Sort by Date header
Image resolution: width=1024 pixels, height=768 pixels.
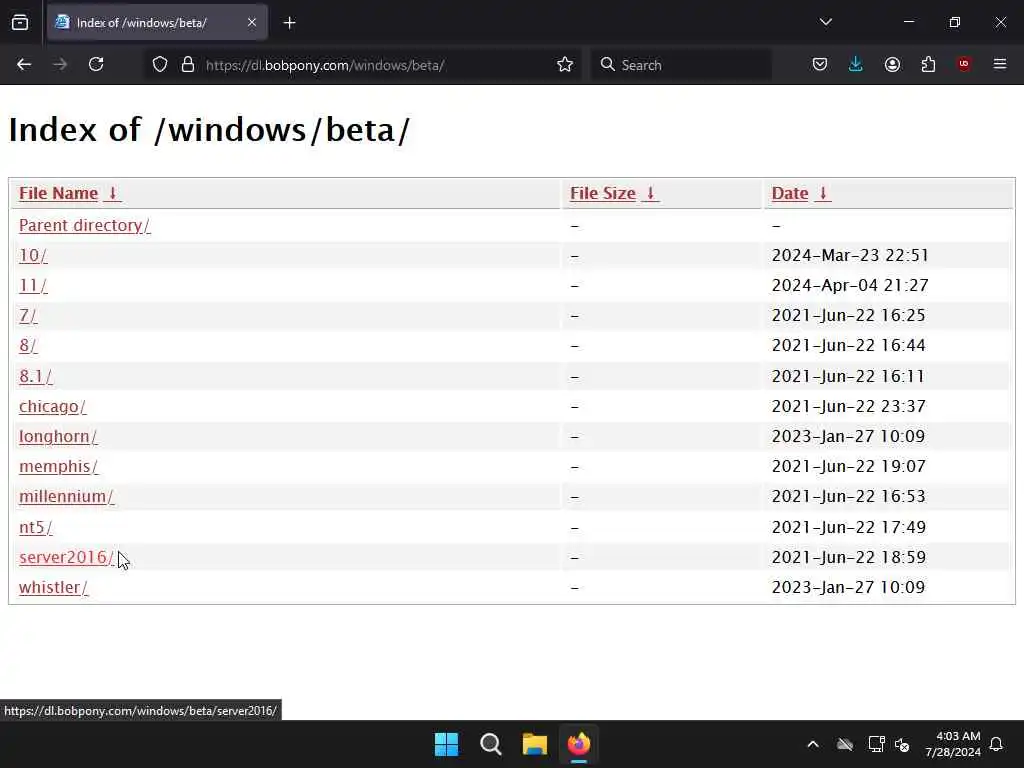pyautogui.click(x=790, y=193)
